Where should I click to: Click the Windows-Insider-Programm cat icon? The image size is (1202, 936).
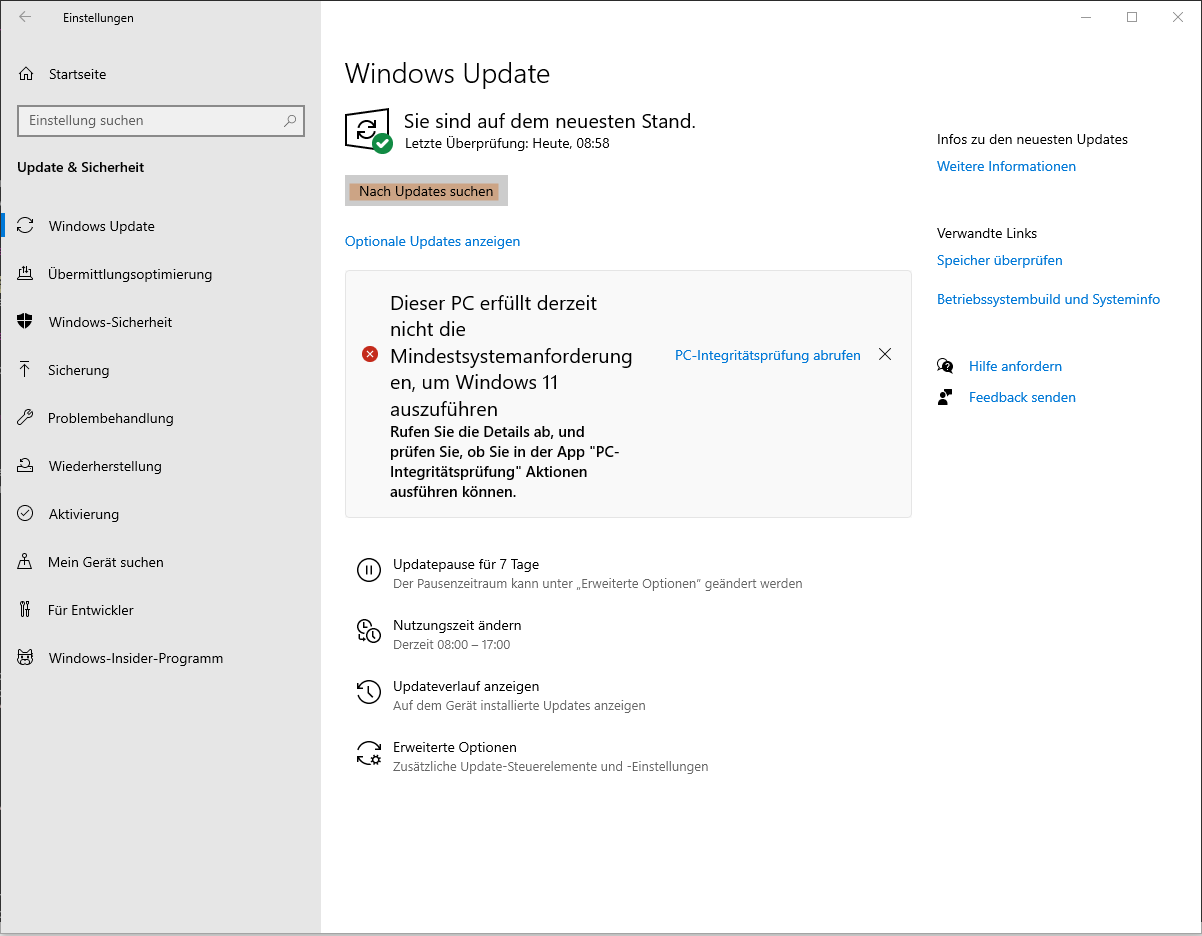coord(26,658)
